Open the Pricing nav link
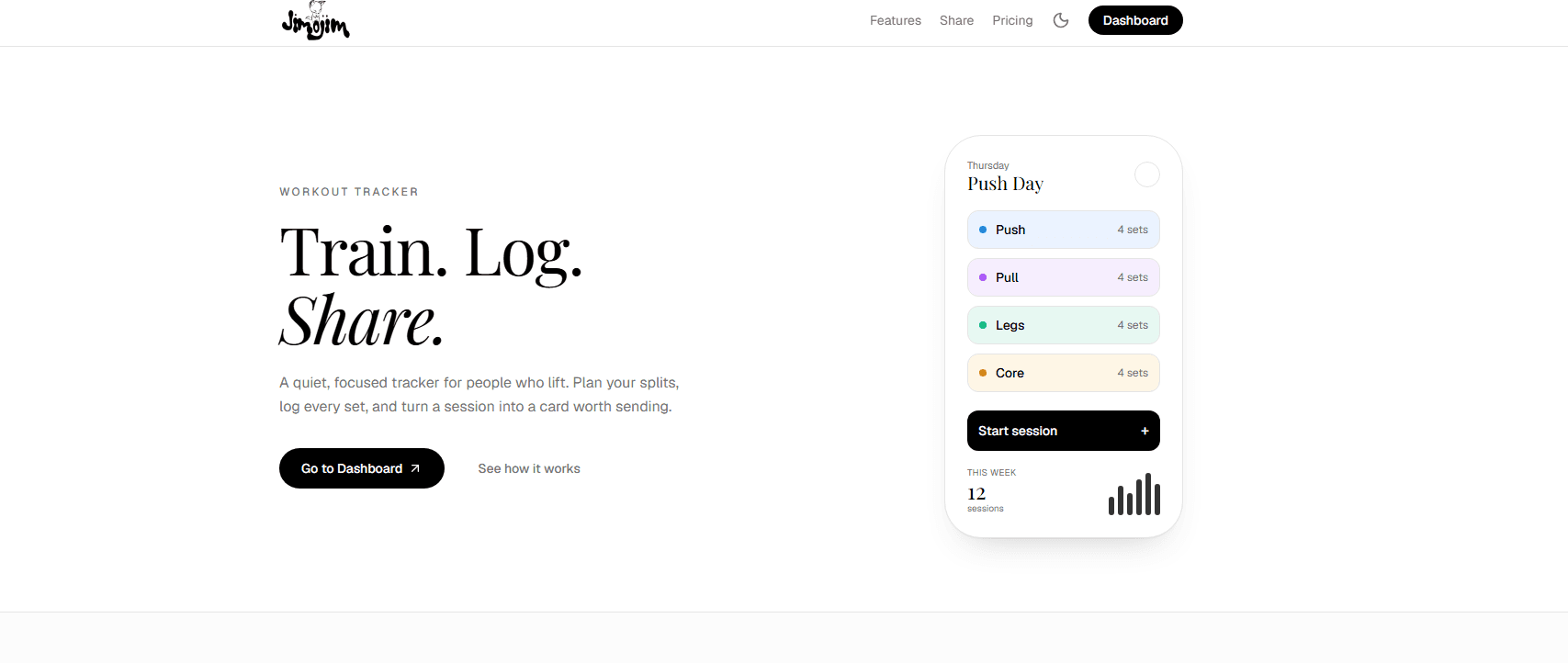Screen dimensions: 1568x663 [x=1012, y=20]
